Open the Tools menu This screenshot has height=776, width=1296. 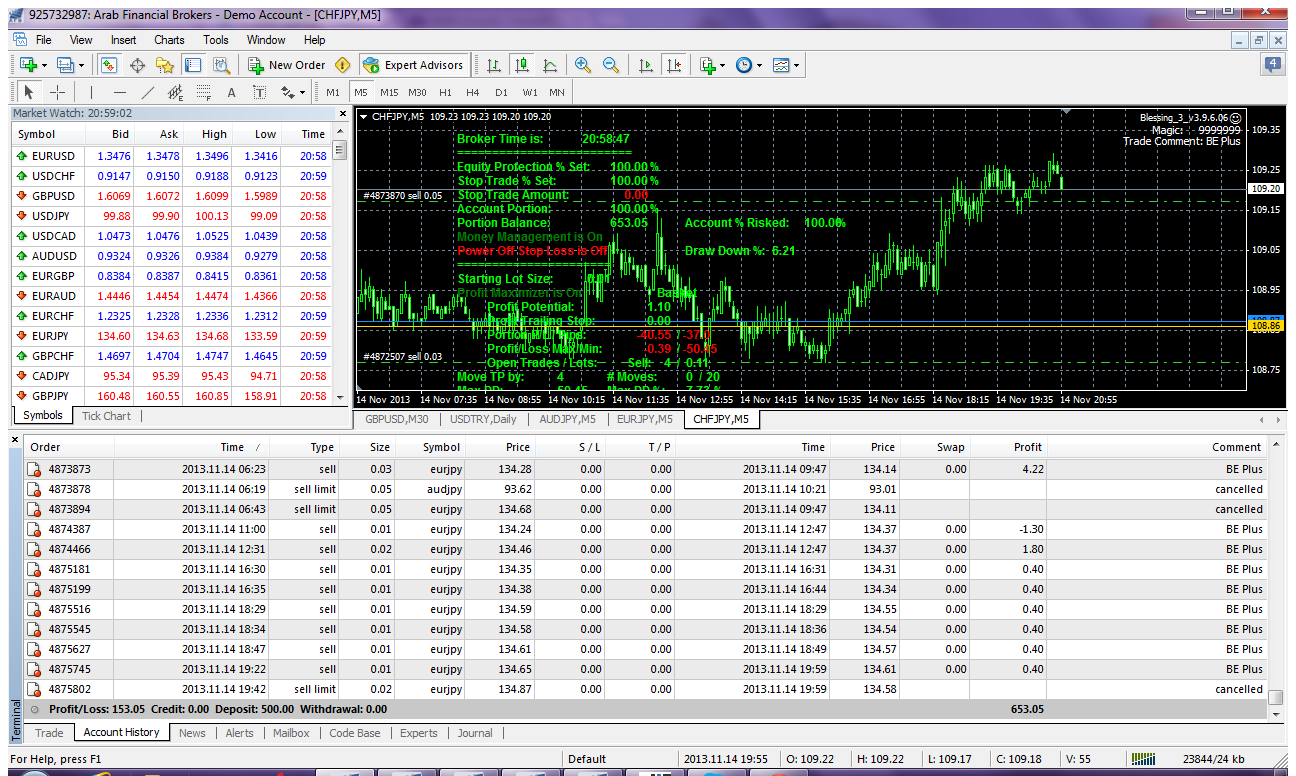click(x=216, y=40)
